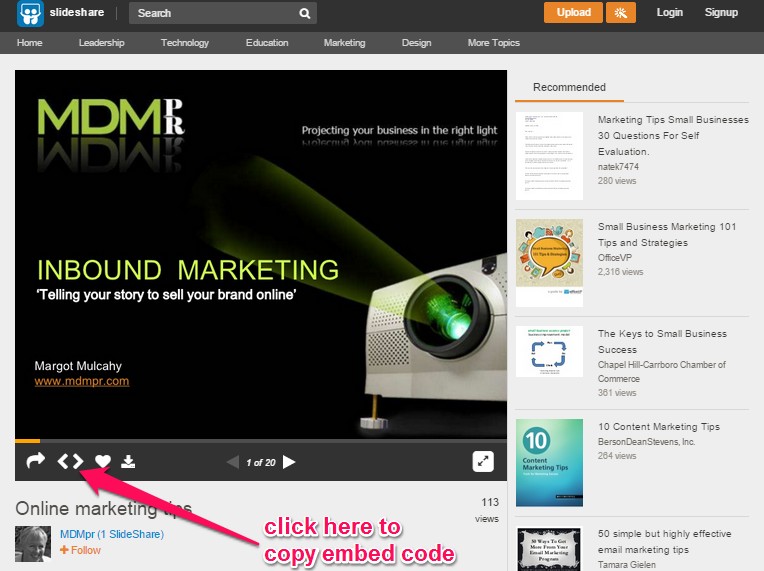Viewport: 764px width, 571px height.
Task: Click Chapel Hill-Carrboro Chamber of Commerce author
Action: [x=661, y=372]
